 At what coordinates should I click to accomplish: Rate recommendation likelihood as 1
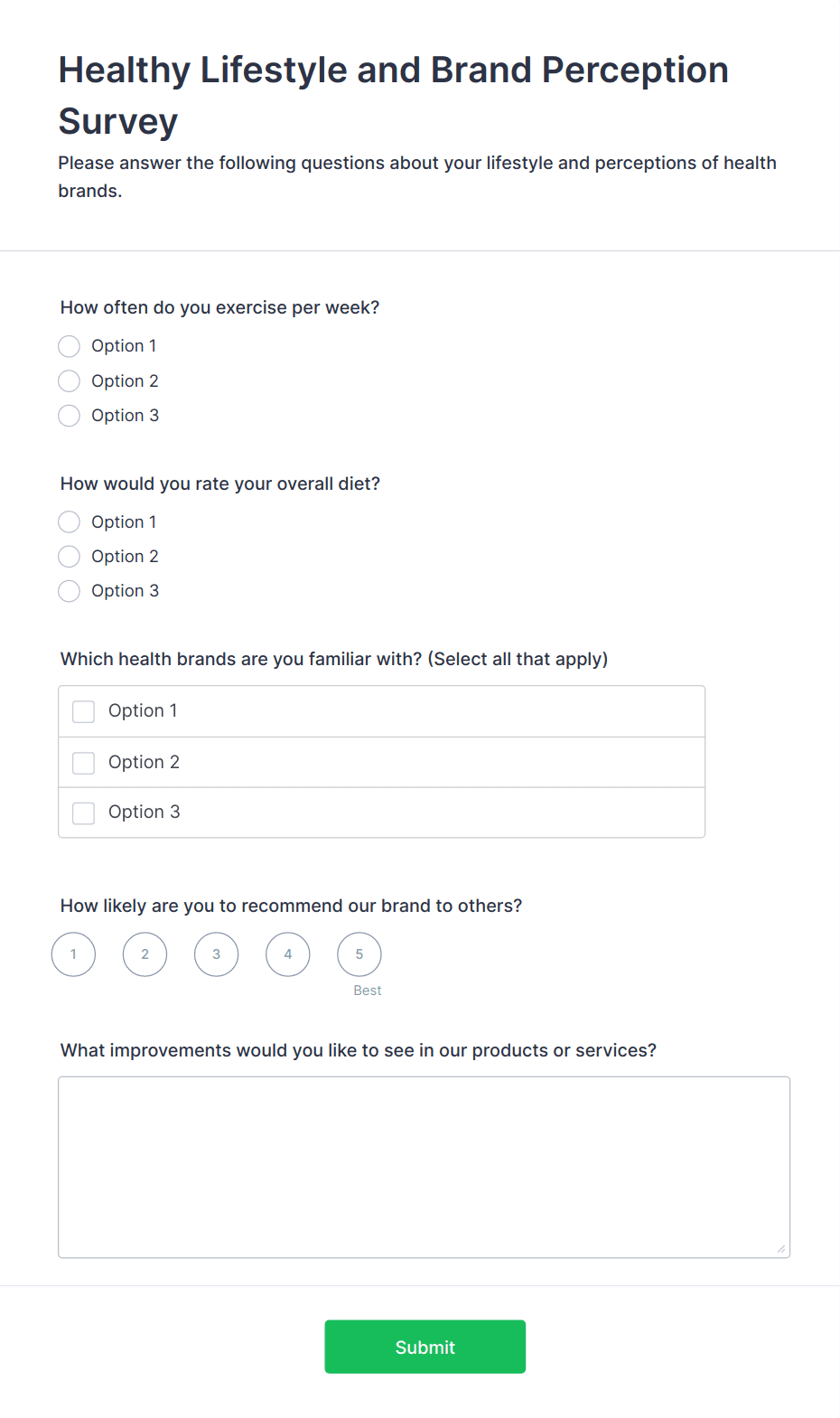coord(74,954)
